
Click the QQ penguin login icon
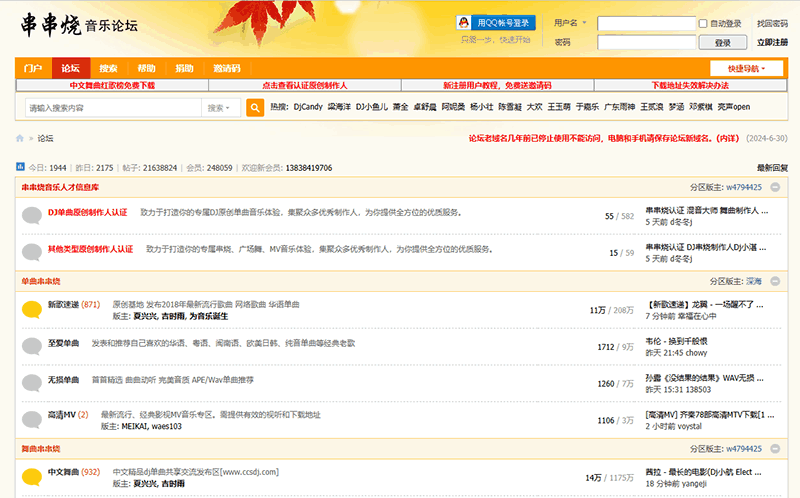click(463, 22)
